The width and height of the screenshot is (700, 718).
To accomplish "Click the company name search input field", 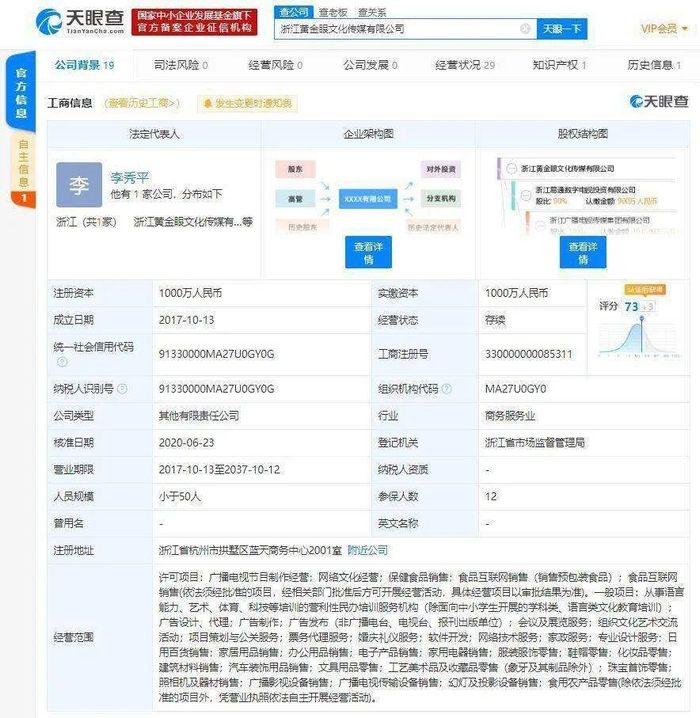I will (398, 29).
